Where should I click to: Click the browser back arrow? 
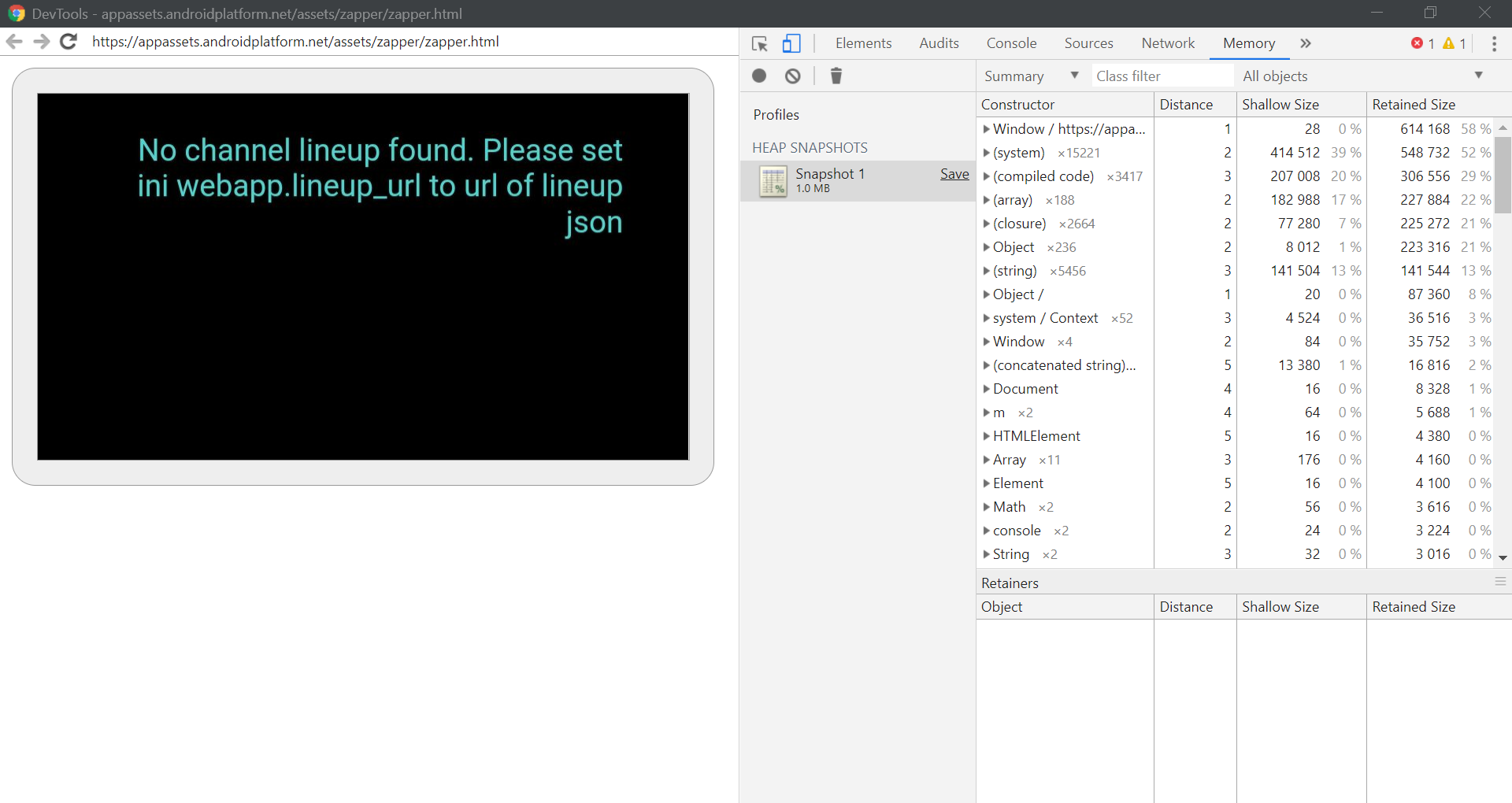coord(14,42)
